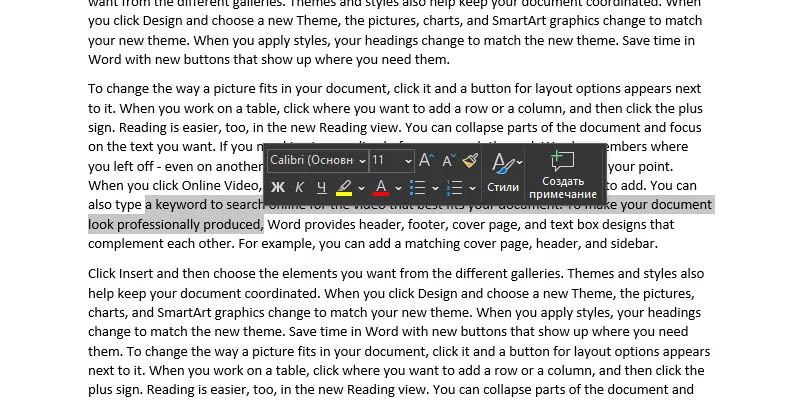This screenshot has width=806, height=416.
Task: Click the increase font size icon
Action: (x=426, y=160)
